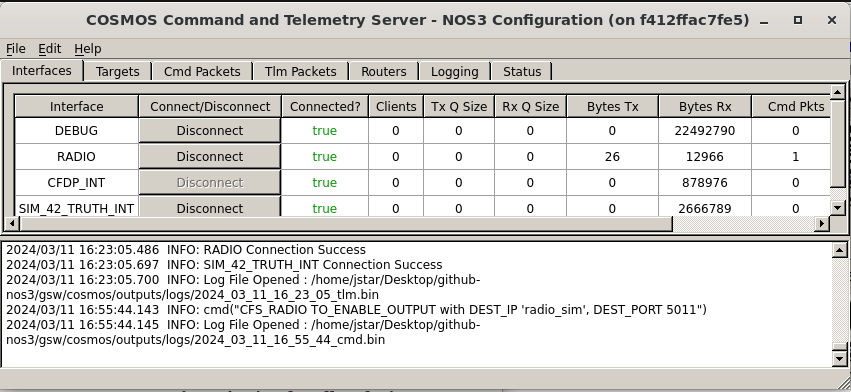Click the Cmd Pkts column header

[x=791, y=106]
